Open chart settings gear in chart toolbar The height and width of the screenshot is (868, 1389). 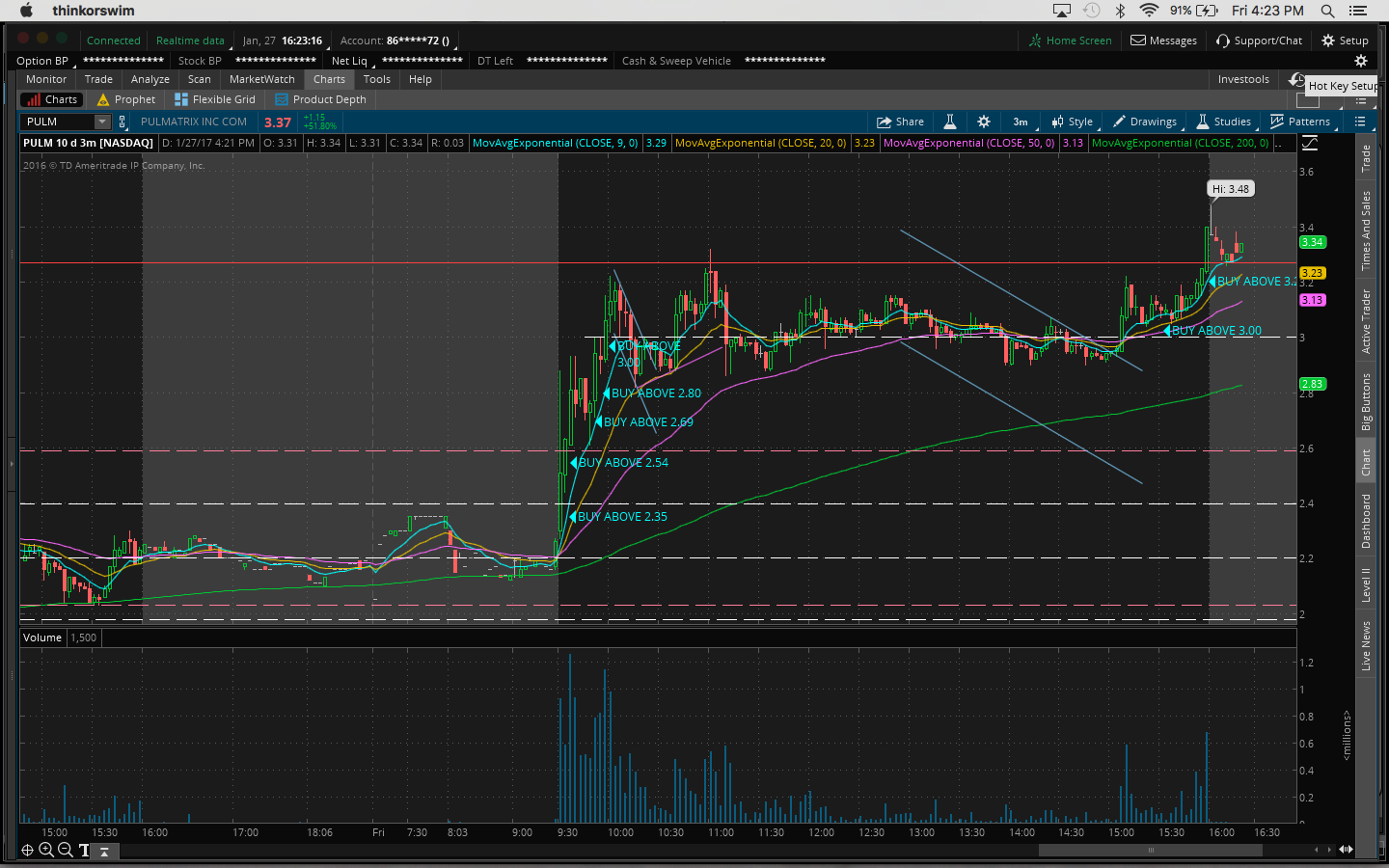pyautogui.click(x=984, y=122)
